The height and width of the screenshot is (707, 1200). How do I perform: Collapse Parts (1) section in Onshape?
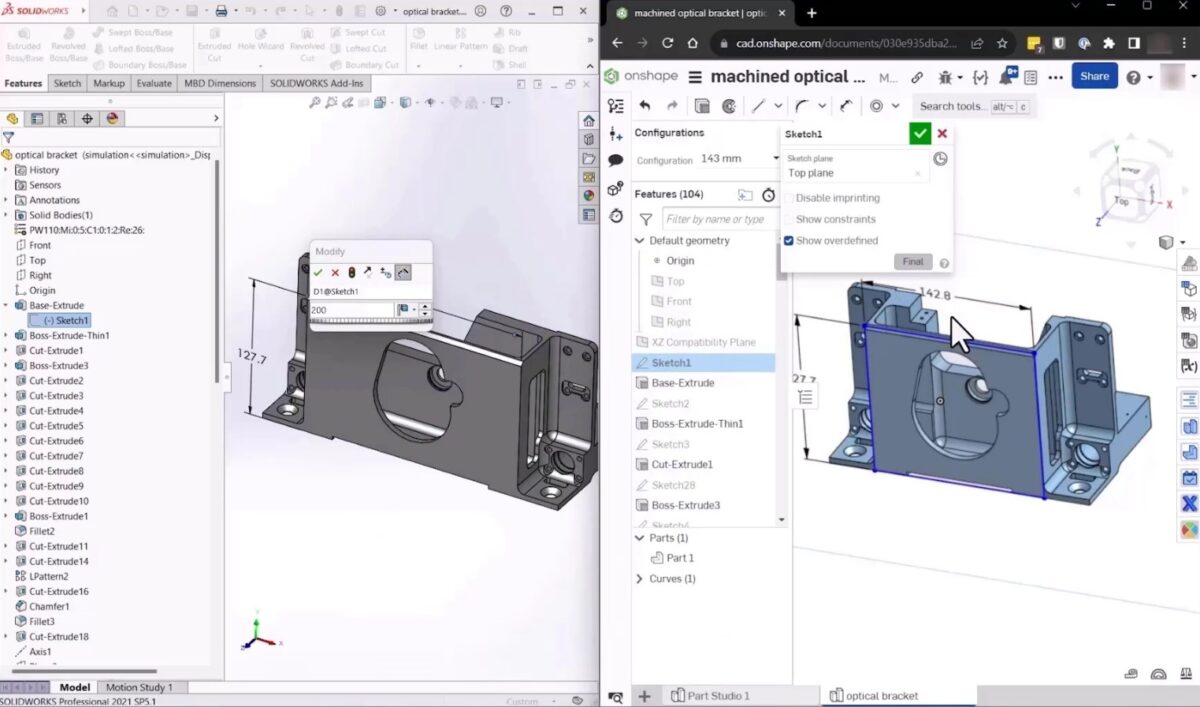pos(640,538)
